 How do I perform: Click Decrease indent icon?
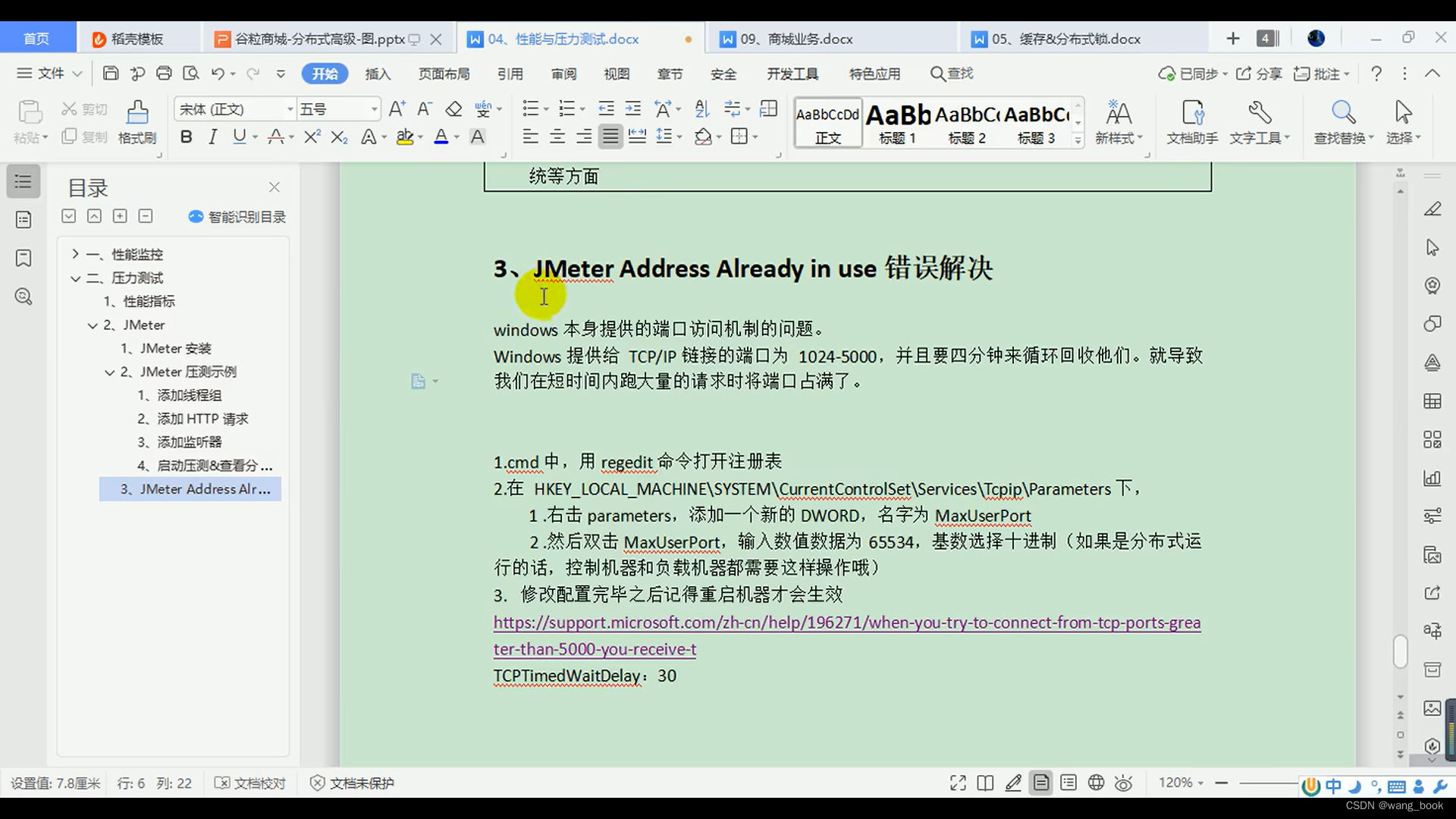coord(606,109)
